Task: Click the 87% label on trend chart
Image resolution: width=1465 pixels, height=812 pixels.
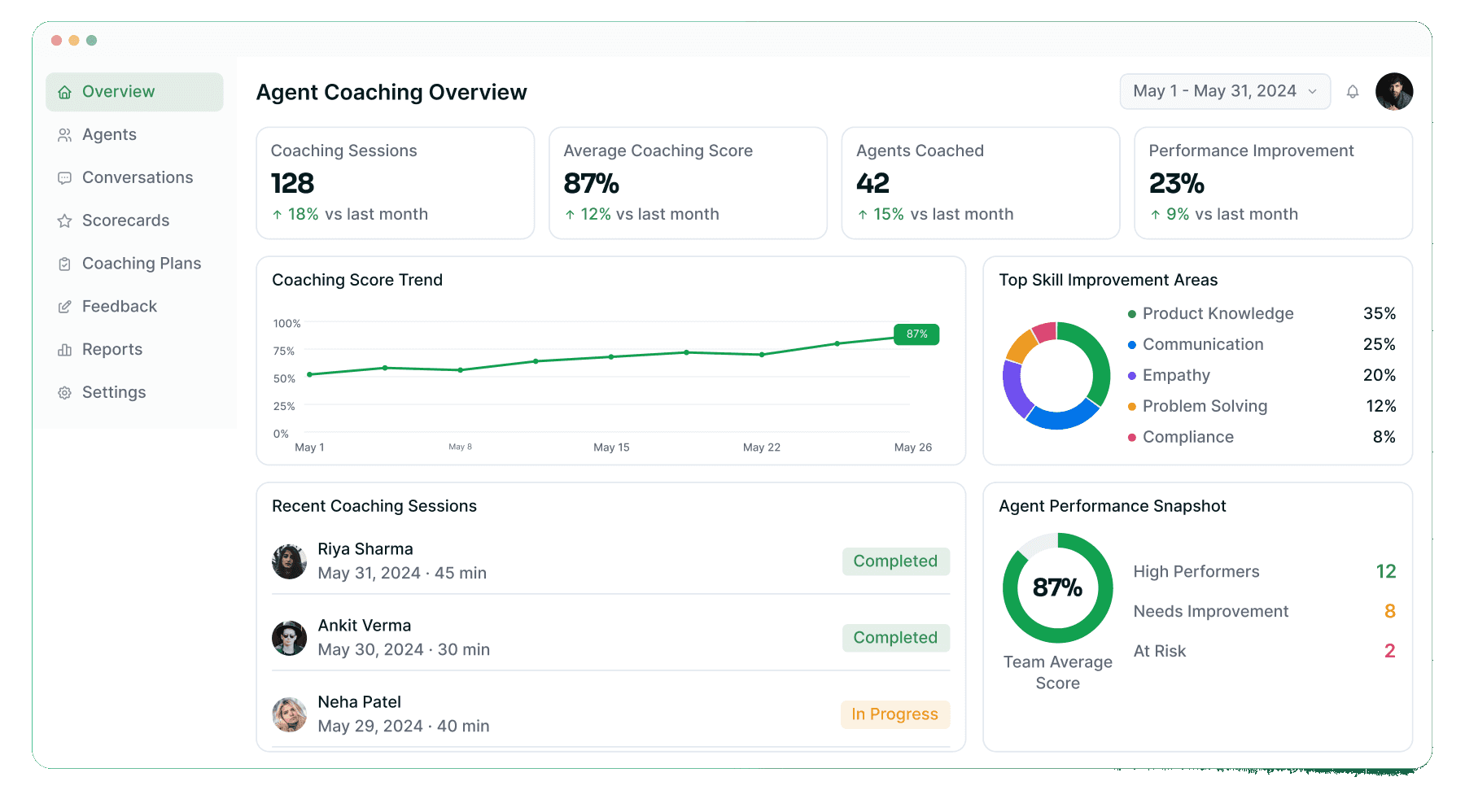Action: pos(916,334)
